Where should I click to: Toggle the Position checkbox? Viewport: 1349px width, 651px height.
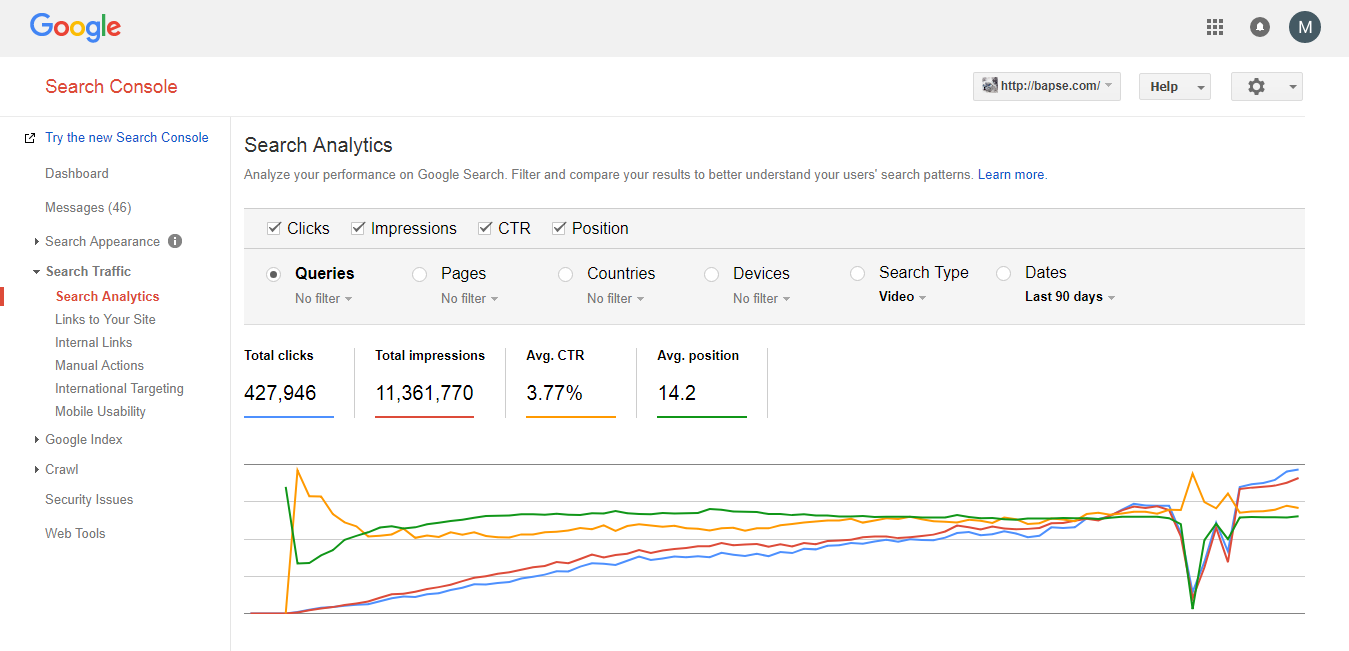559,228
